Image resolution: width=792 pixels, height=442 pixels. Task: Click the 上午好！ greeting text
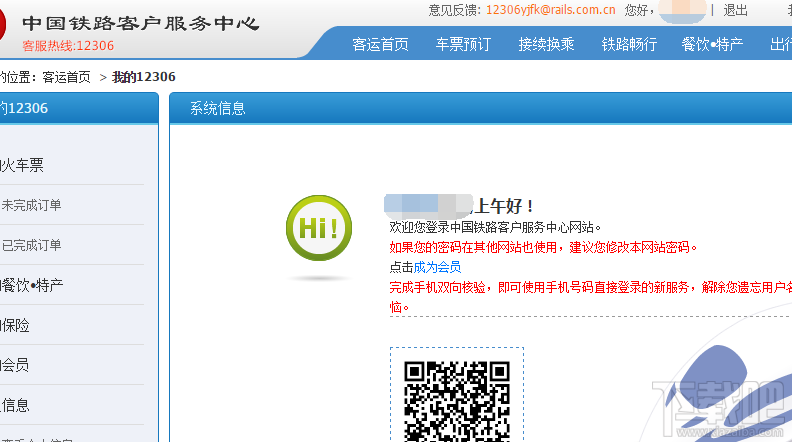click(x=504, y=206)
